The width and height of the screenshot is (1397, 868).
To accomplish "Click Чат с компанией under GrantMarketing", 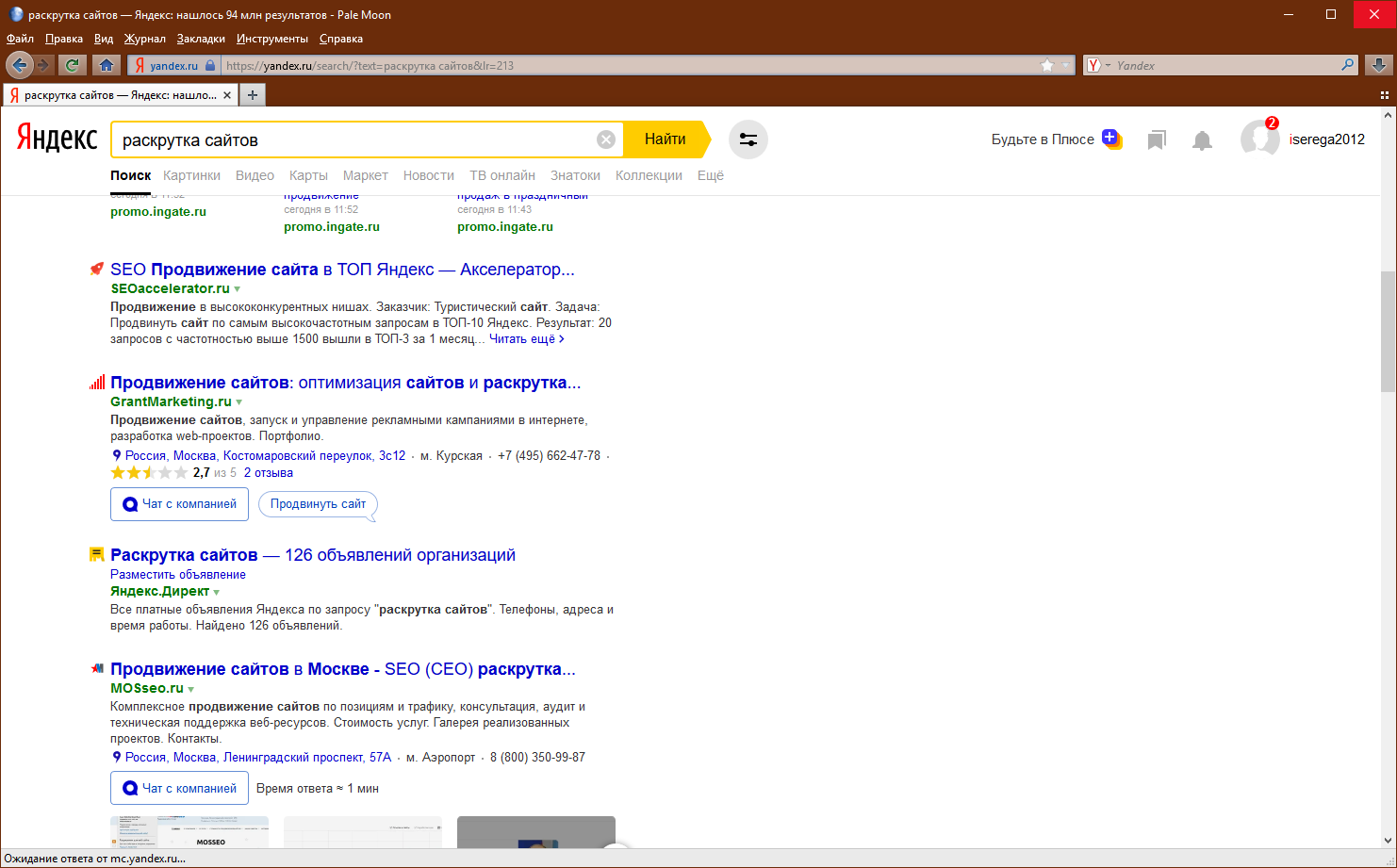I will [179, 504].
